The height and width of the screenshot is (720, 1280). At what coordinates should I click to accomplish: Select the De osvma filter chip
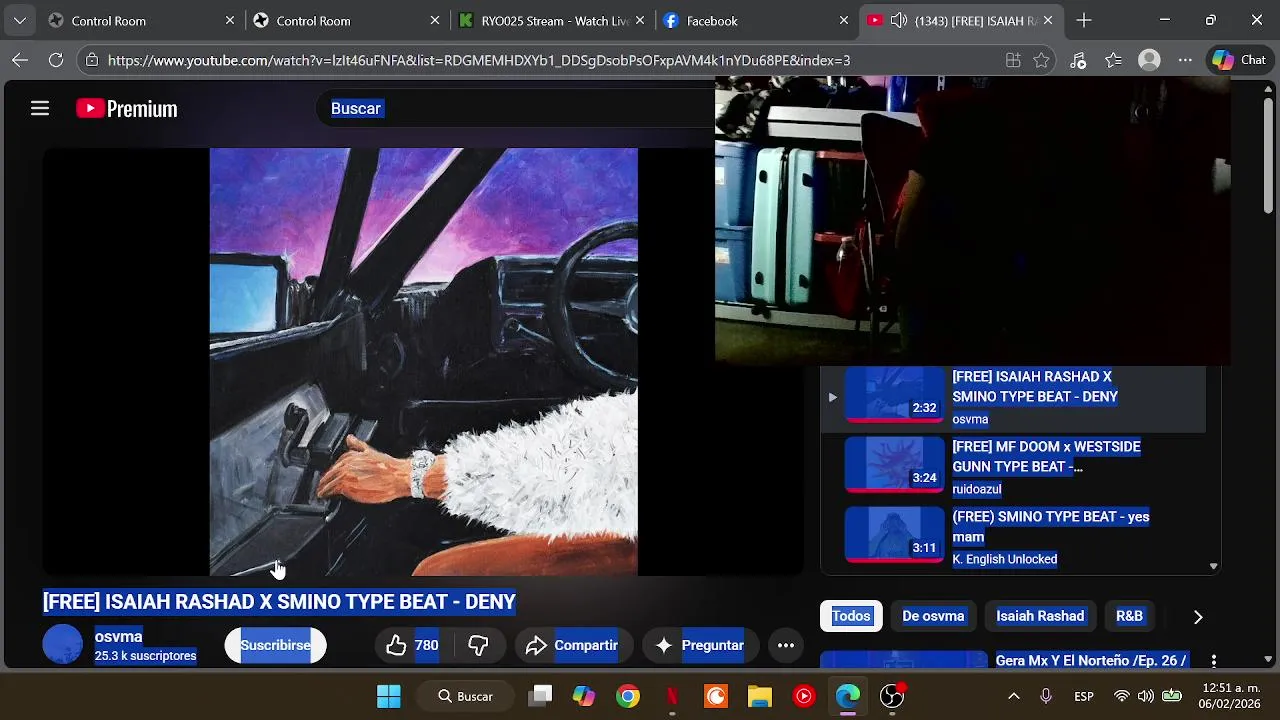[x=933, y=616]
